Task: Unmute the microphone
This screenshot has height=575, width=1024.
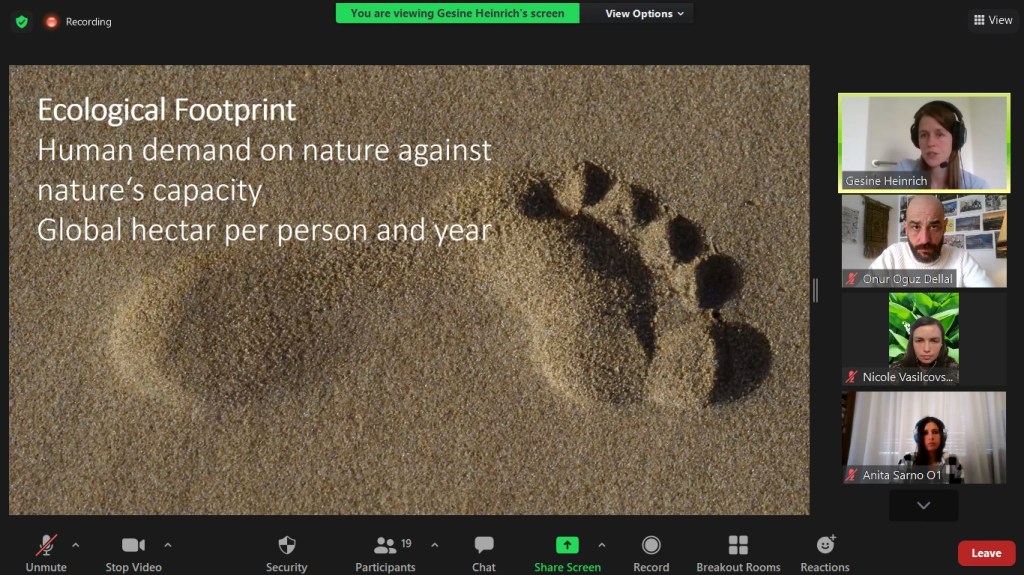Action: (46, 553)
